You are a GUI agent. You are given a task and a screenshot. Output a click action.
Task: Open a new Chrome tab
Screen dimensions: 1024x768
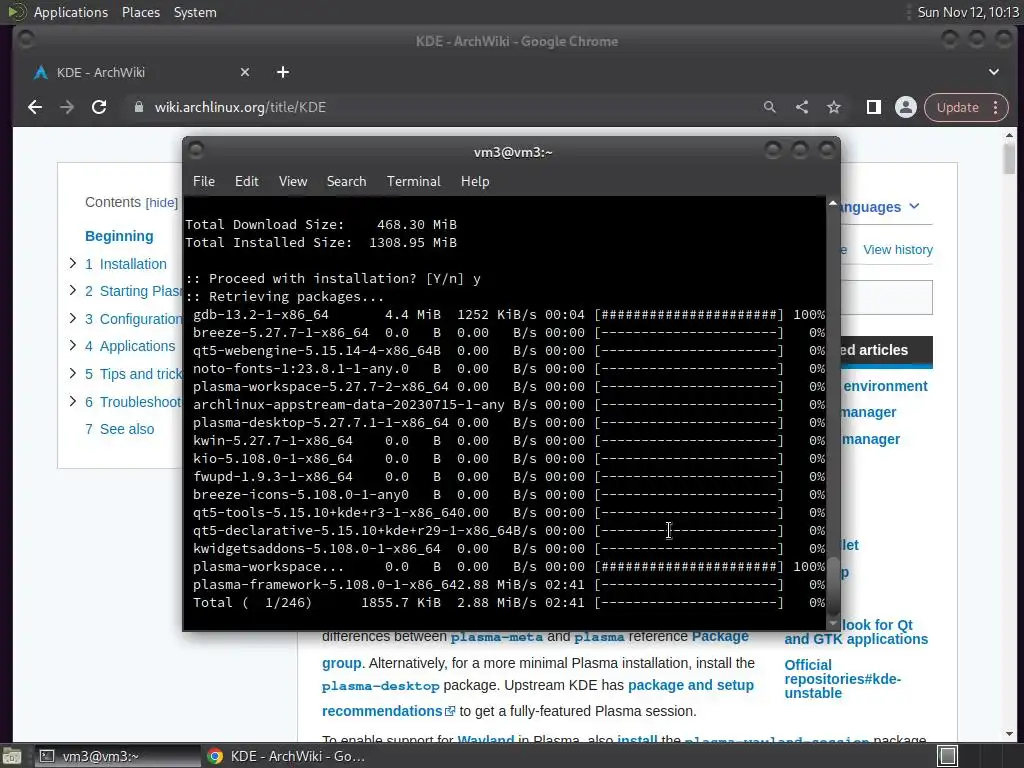pos(283,72)
